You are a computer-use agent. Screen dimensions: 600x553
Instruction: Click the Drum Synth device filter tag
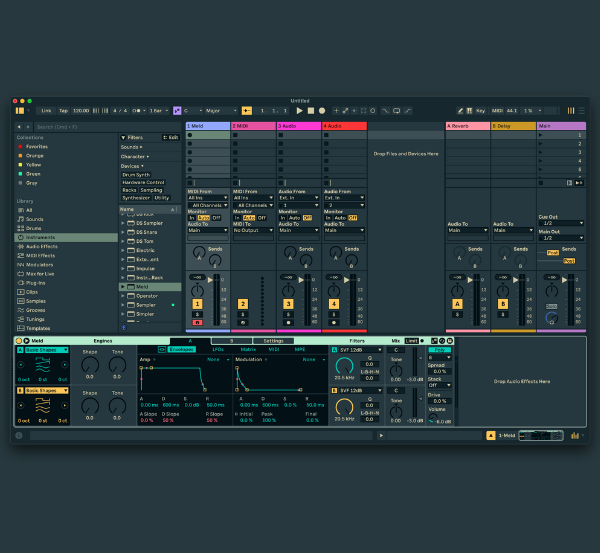136,175
